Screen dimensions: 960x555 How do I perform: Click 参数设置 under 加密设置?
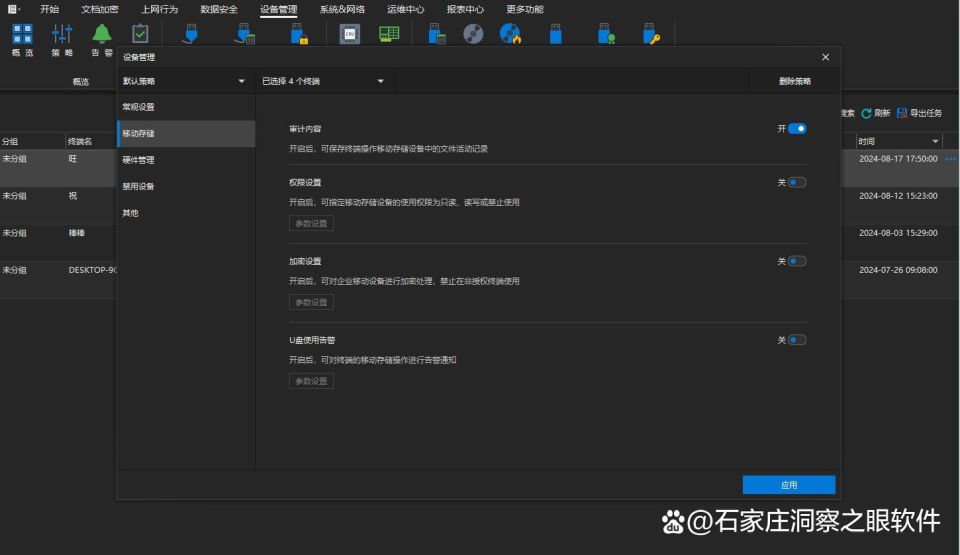click(311, 302)
